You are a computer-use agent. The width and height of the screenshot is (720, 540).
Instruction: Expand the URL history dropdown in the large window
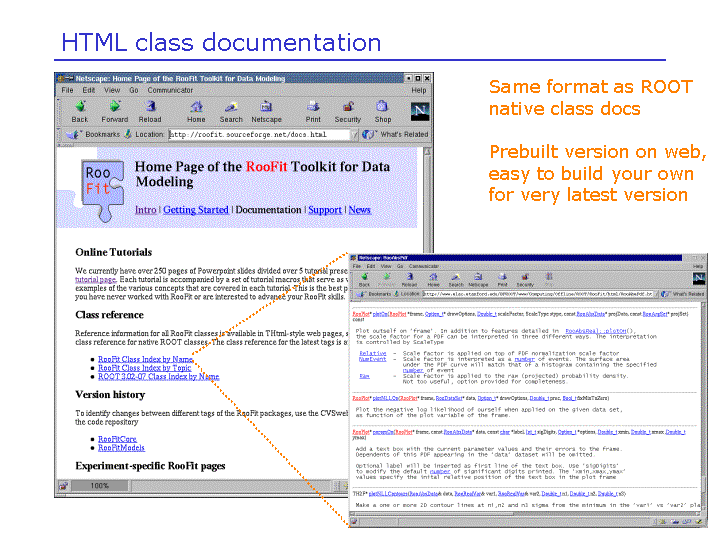pyautogui.click(x=354, y=135)
